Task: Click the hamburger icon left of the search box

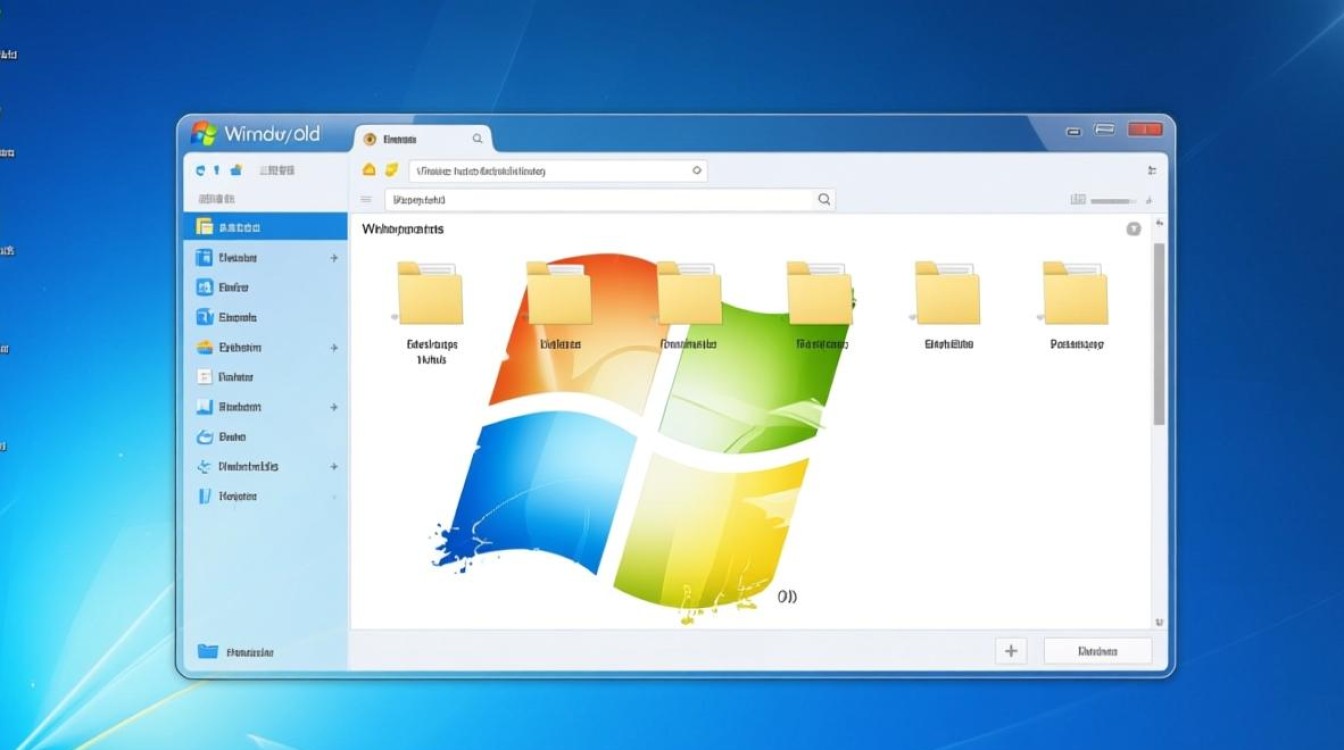Action: tap(368, 198)
